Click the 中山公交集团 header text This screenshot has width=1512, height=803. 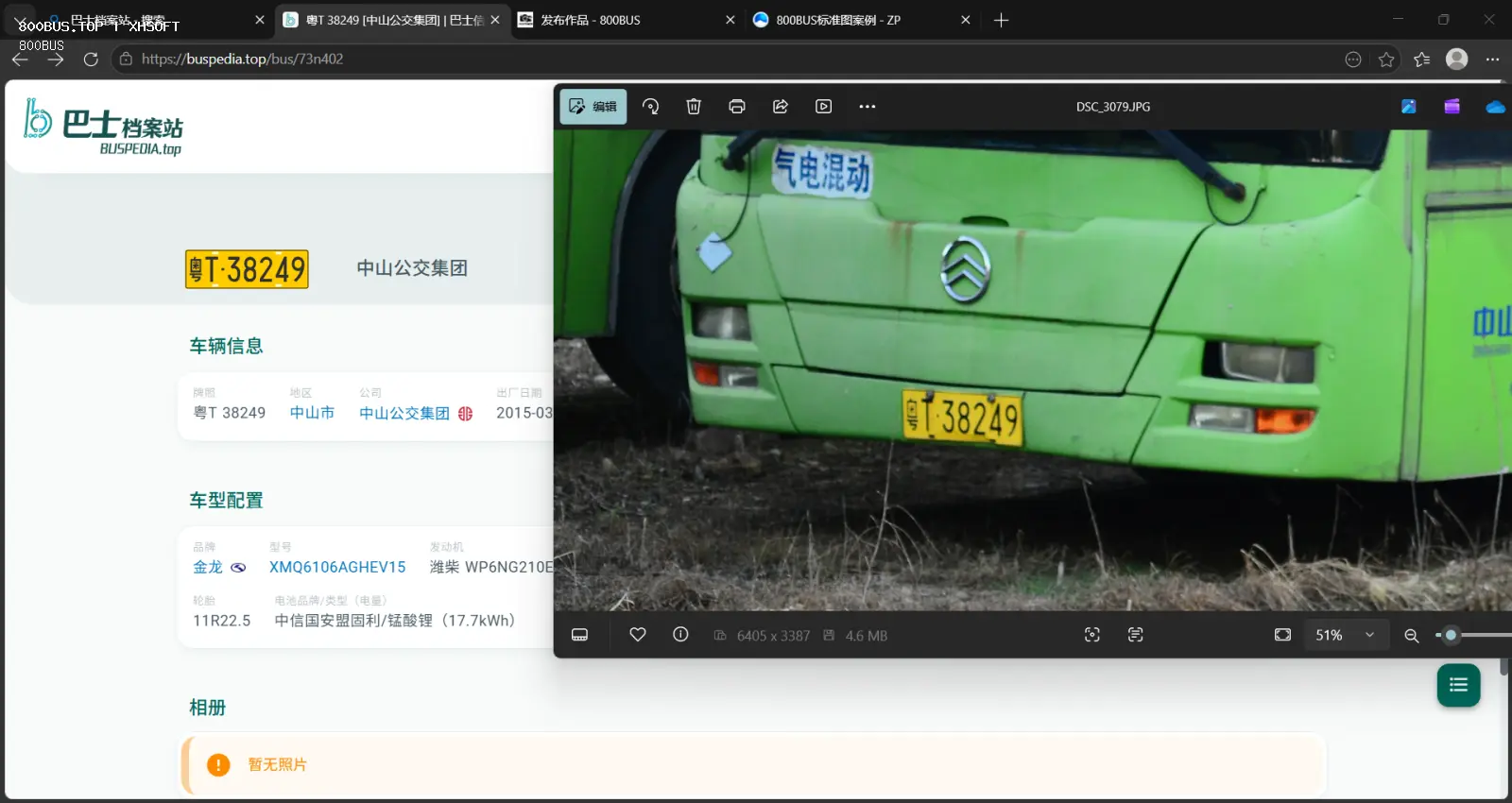pyautogui.click(x=412, y=268)
